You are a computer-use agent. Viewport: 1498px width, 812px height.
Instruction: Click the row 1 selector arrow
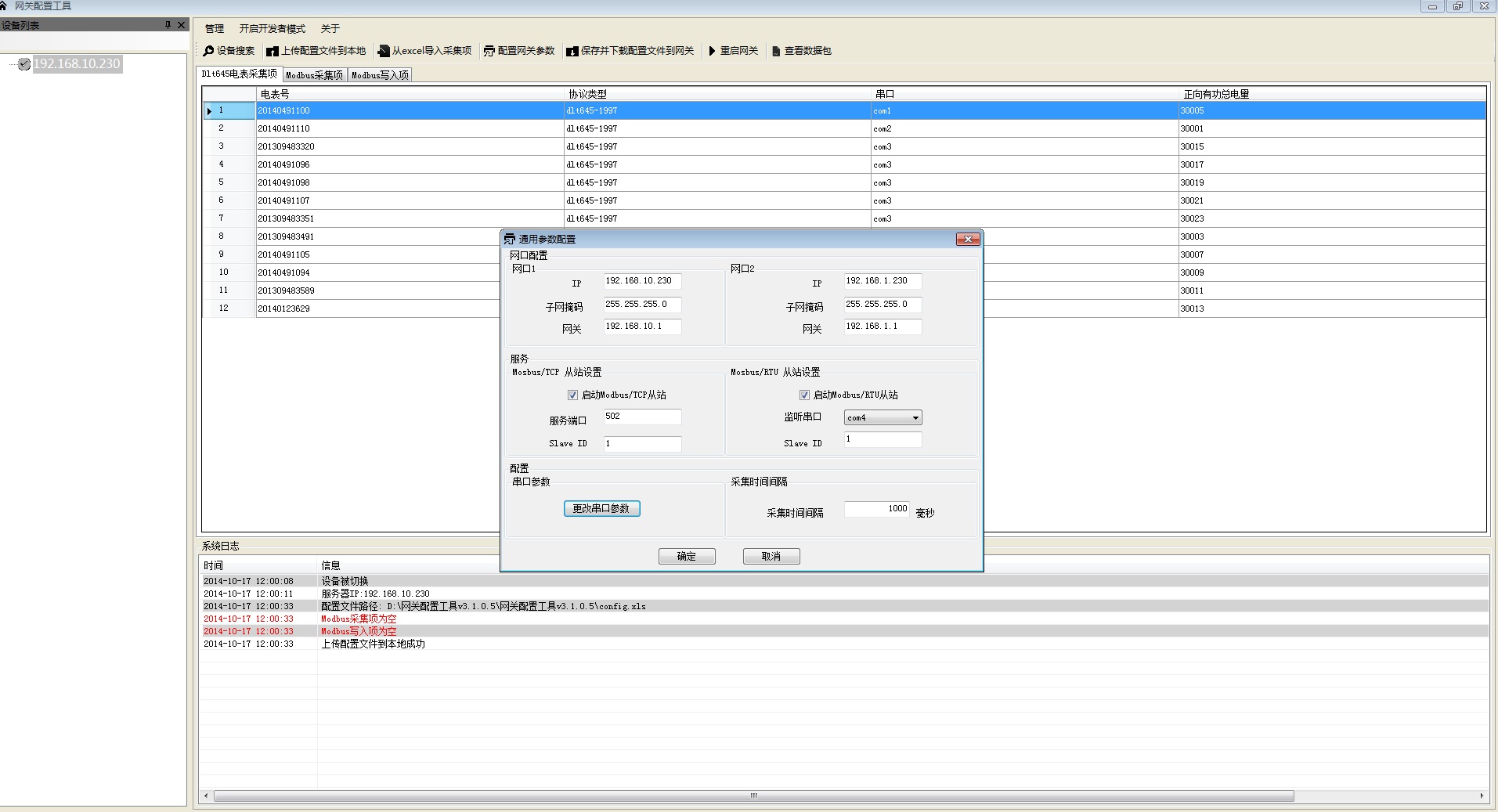pyautogui.click(x=209, y=111)
